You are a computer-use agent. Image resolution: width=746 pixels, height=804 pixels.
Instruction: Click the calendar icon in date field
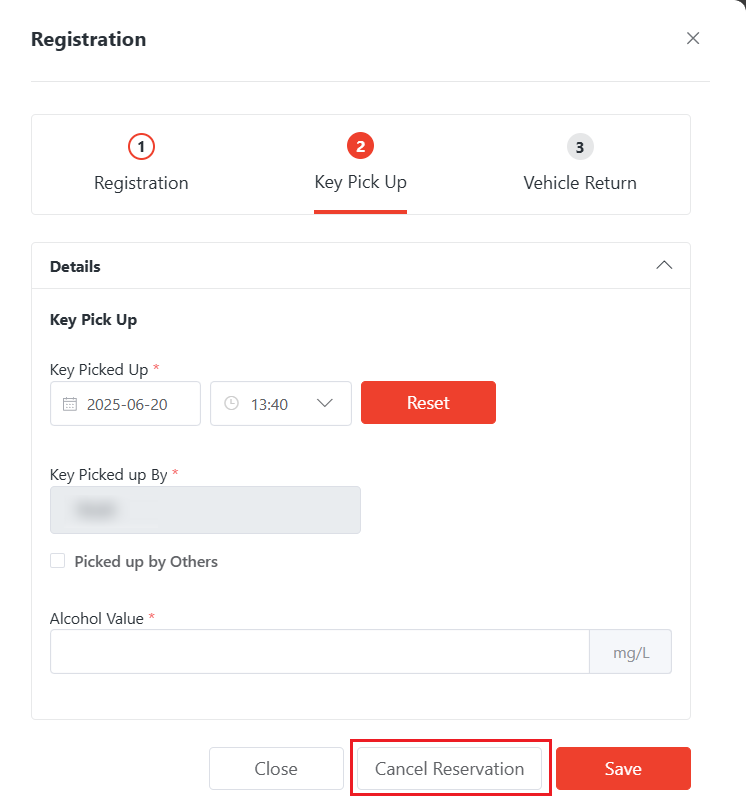[70, 404]
